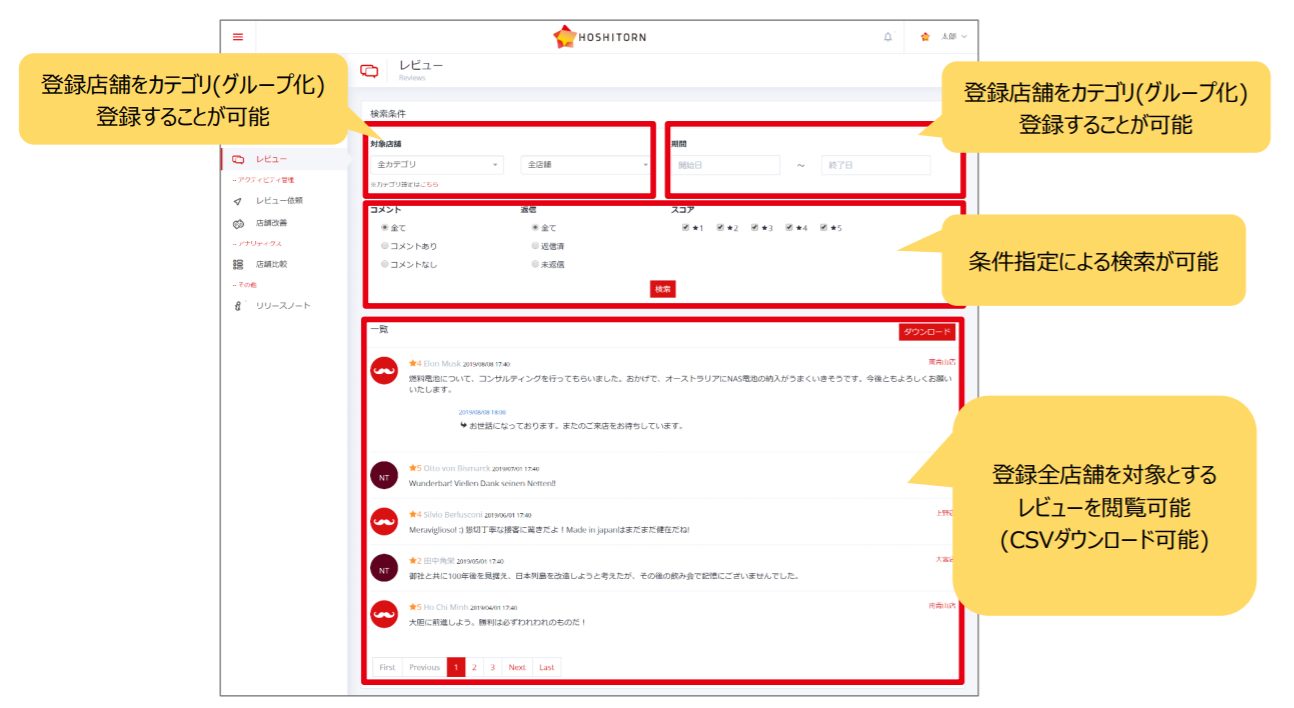Open the 全カテゴリ category dropdown
Image resolution: width=1294 pixels, height=708 pixels.
(436, 165)
